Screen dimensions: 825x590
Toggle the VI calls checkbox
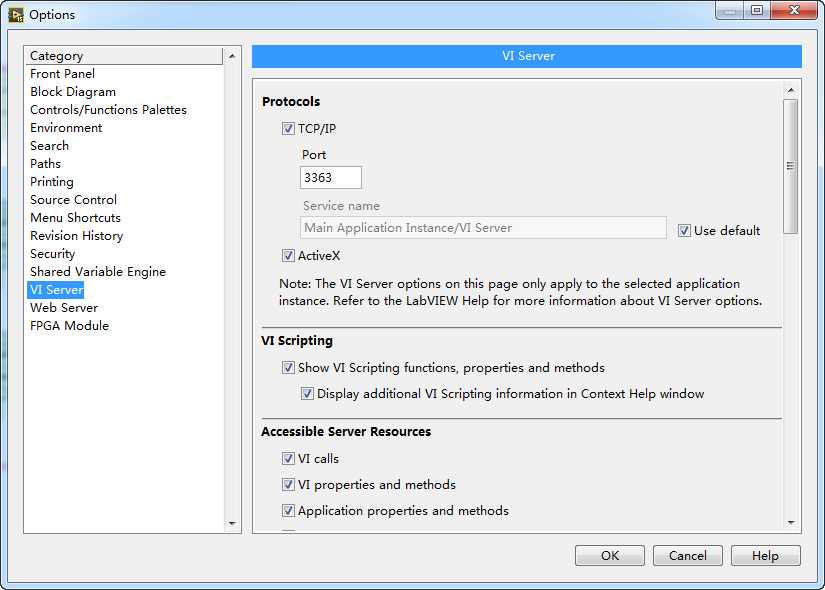[288, 458]
